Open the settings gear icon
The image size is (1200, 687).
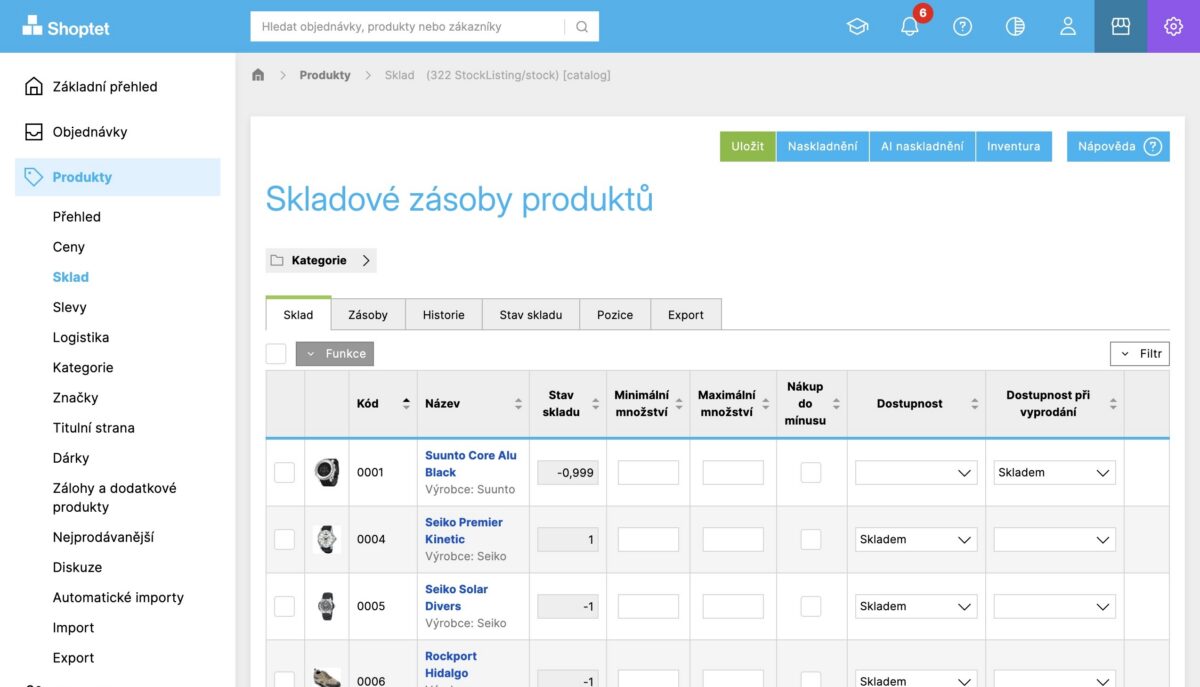1173,27
